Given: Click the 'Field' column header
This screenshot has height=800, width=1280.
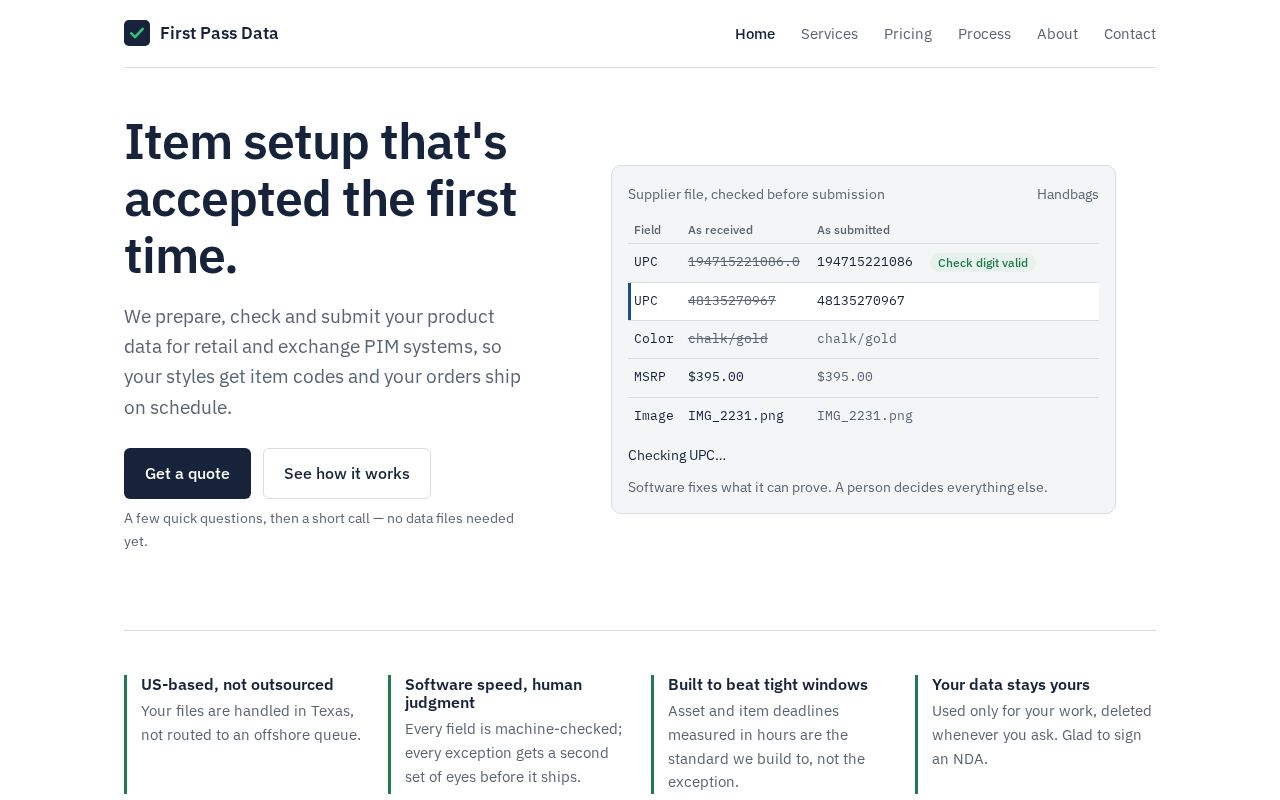Looking at the screenshot, I should 647,230.
